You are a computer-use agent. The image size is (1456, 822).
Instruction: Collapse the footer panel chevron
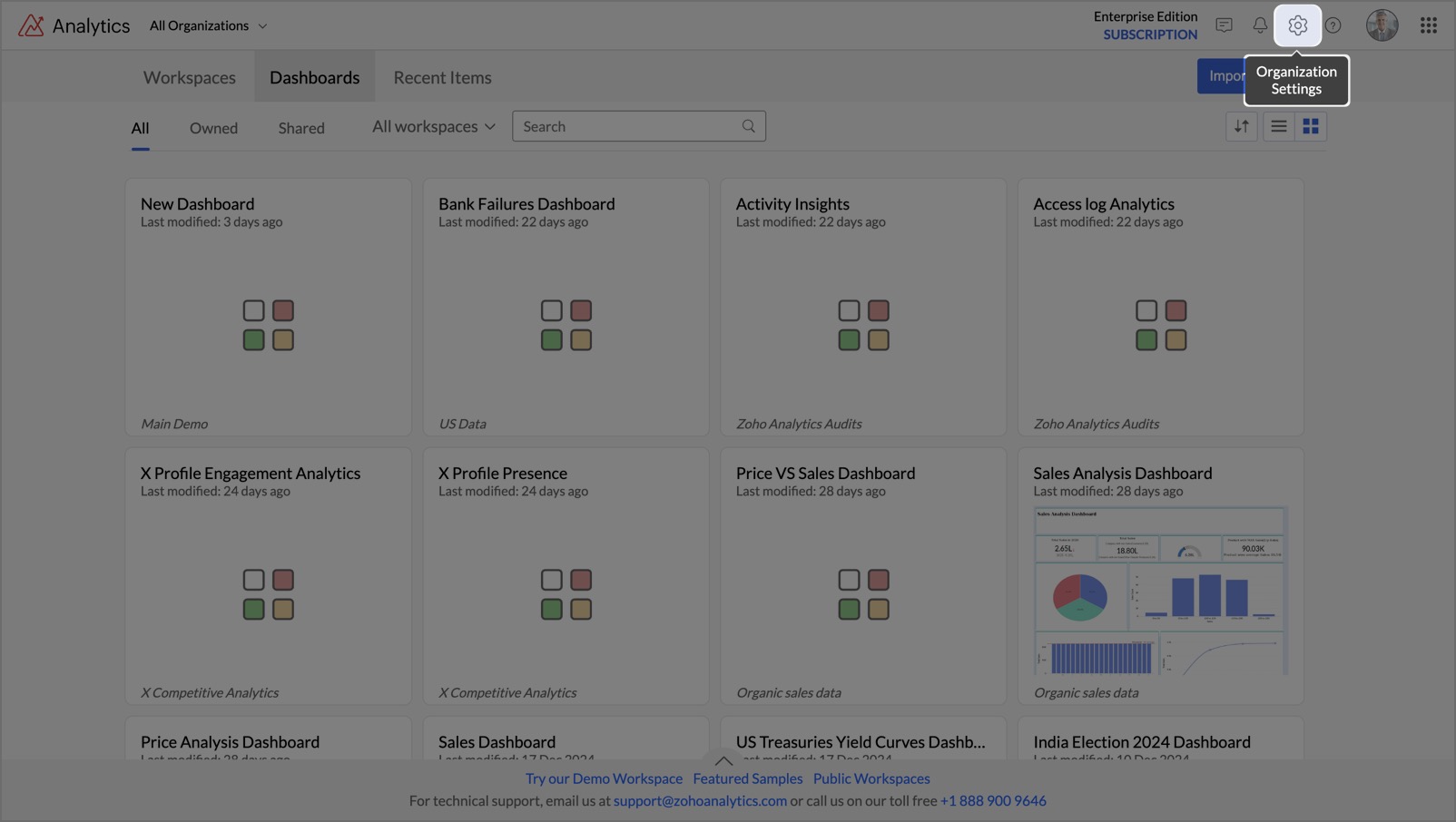[723, 760]
